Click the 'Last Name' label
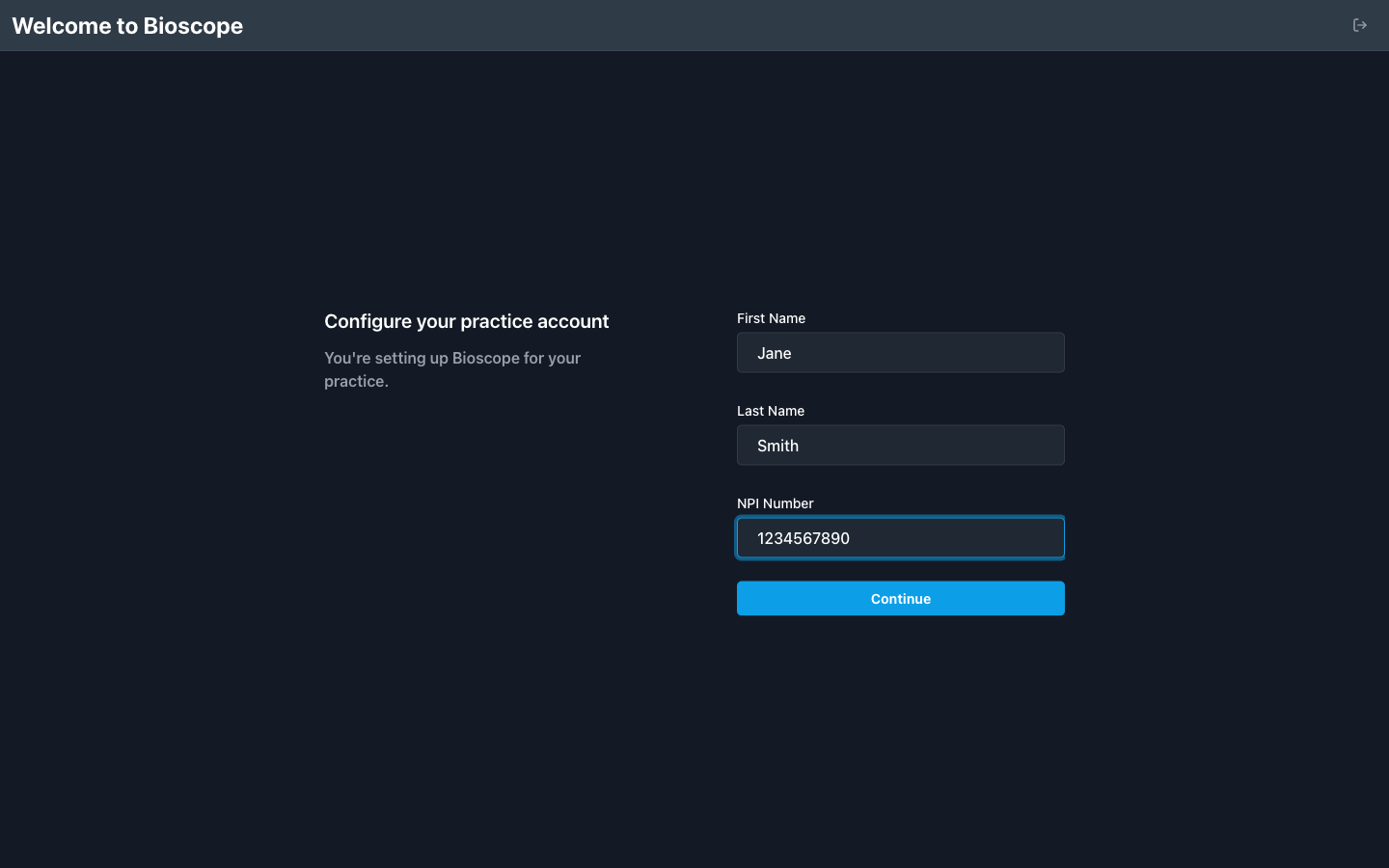The image size is (1389, 868). [x=771, y=411]
